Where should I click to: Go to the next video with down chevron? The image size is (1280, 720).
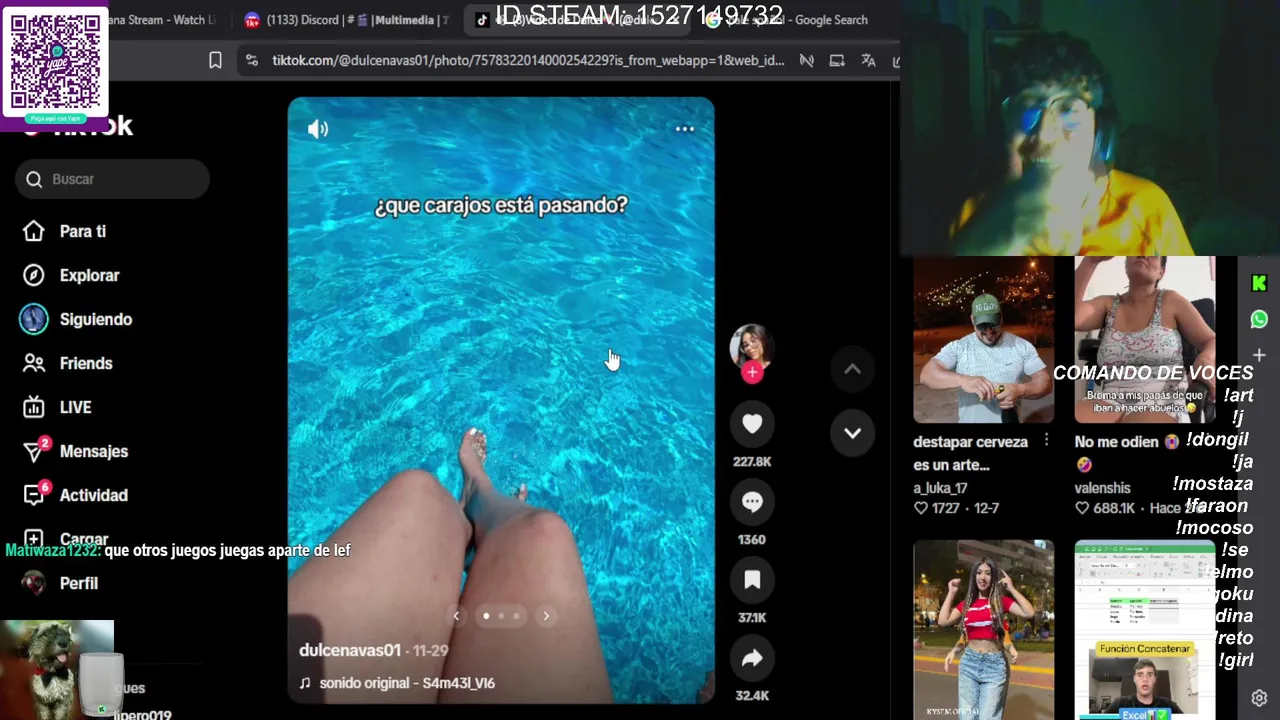(x=852, y=433)
